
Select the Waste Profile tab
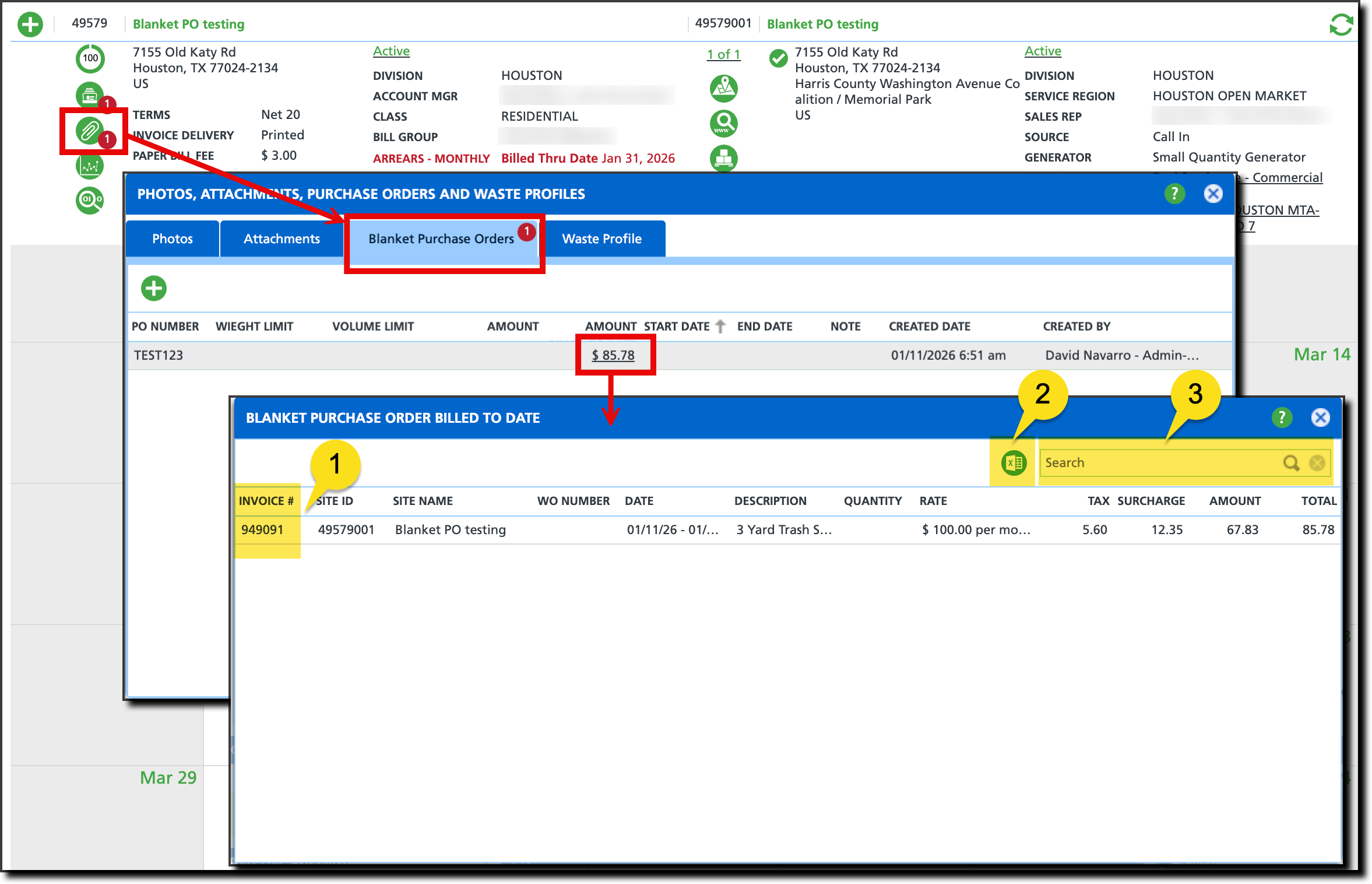point(601,238)
